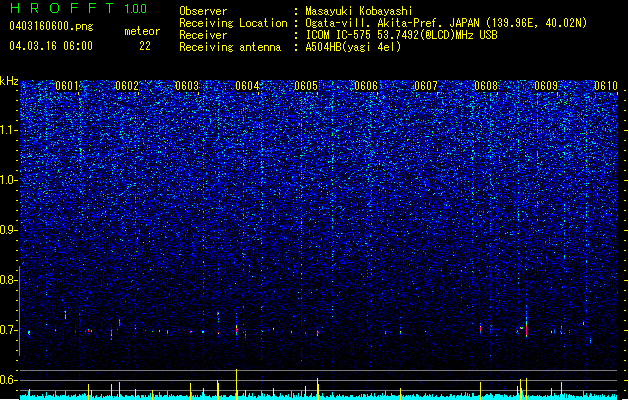This screenshot has height=400, width=629.
Task: Click the meteor count value 22
Action: 145,46
